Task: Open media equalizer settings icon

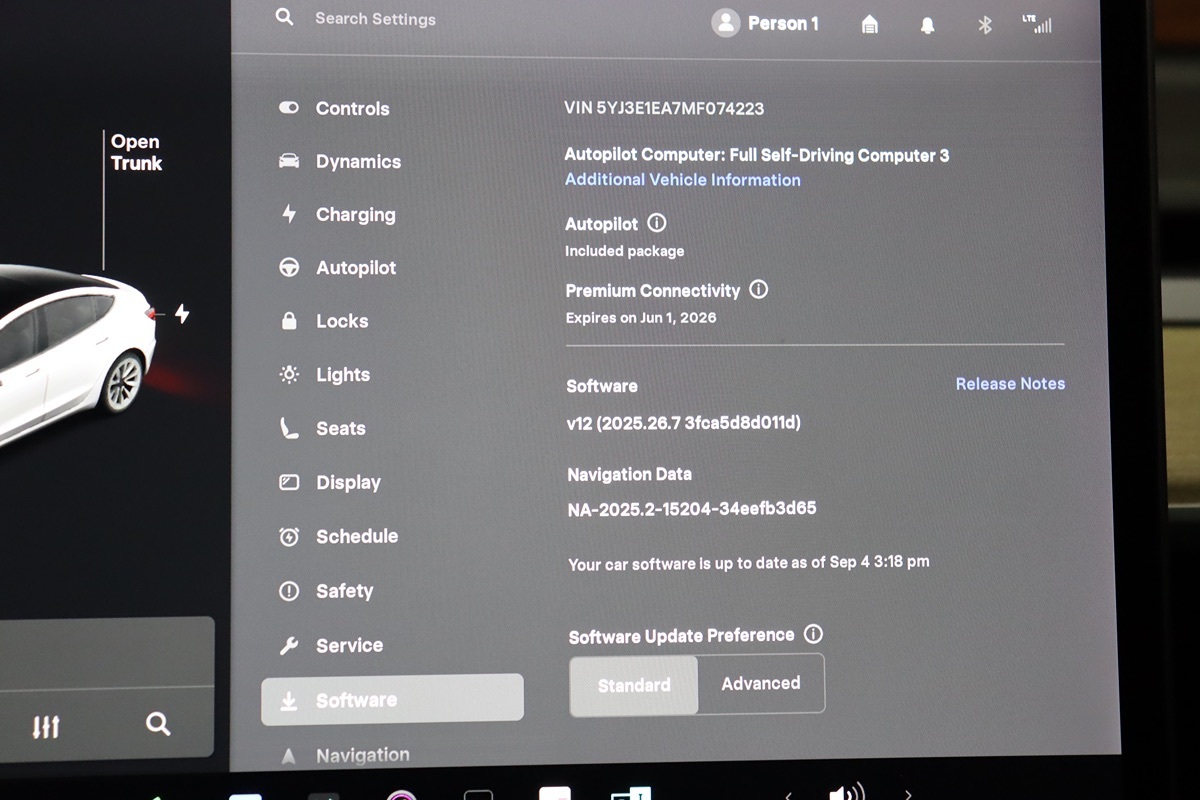Action: tap(46, 725)
